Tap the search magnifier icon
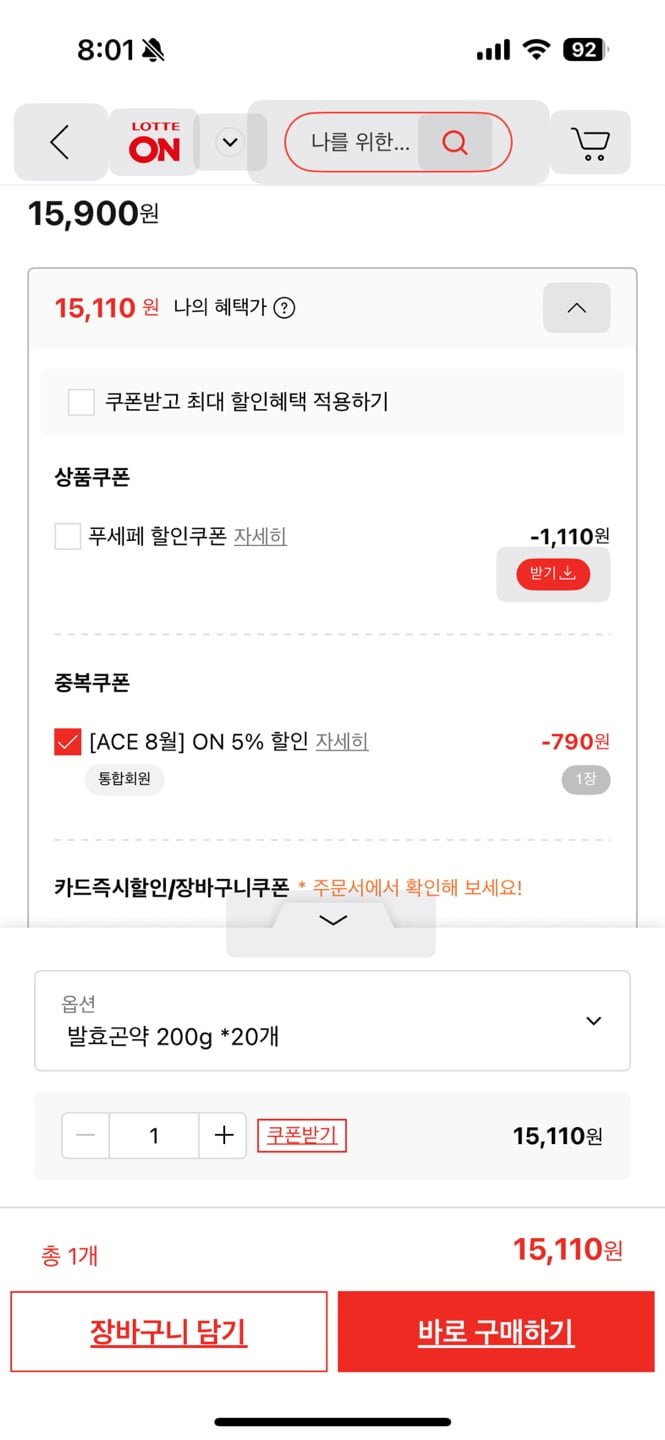This screenshot has height=1440, width=665. [455, 143]
